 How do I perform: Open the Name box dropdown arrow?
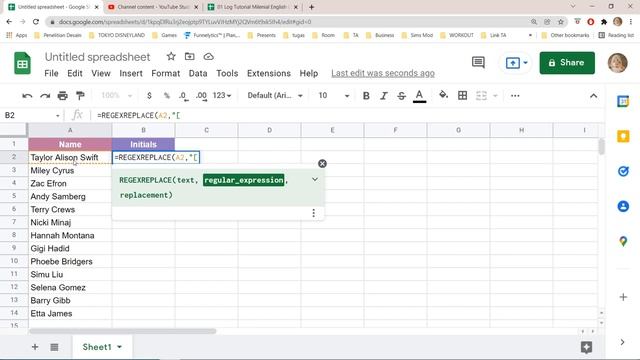tap(58, 116)
